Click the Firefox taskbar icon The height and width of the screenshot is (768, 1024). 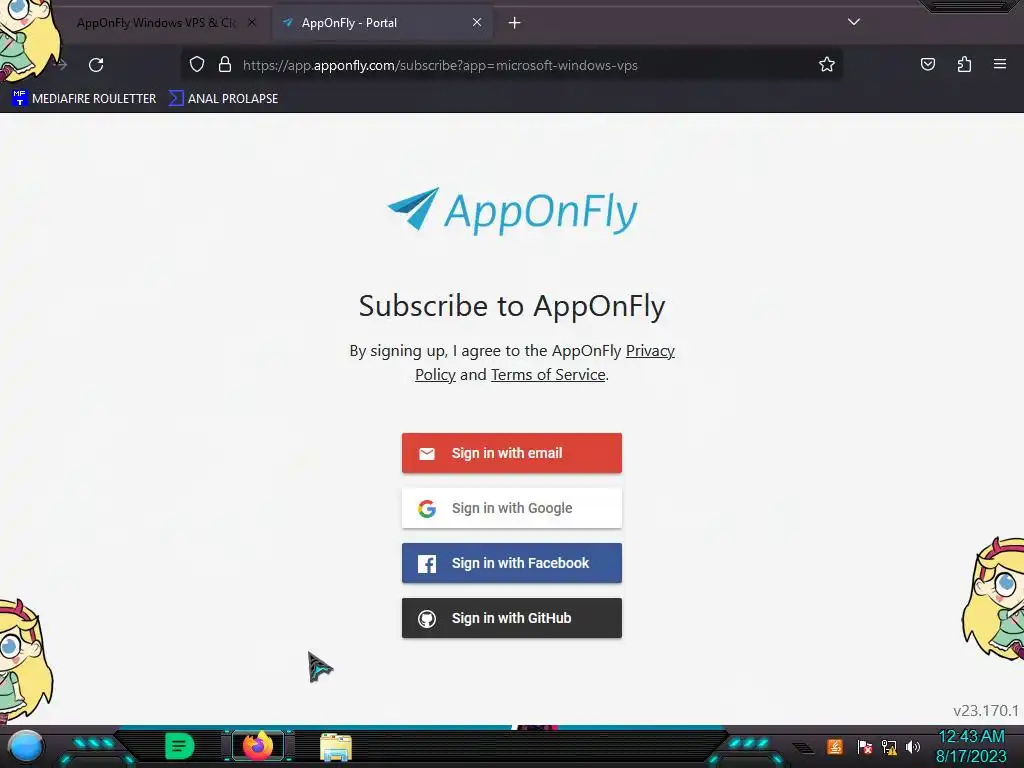point(258,746)
